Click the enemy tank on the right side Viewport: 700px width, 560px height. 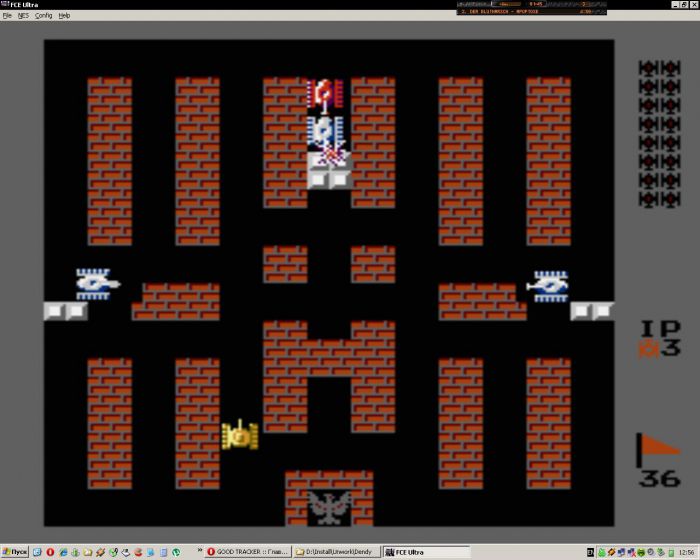549,286
